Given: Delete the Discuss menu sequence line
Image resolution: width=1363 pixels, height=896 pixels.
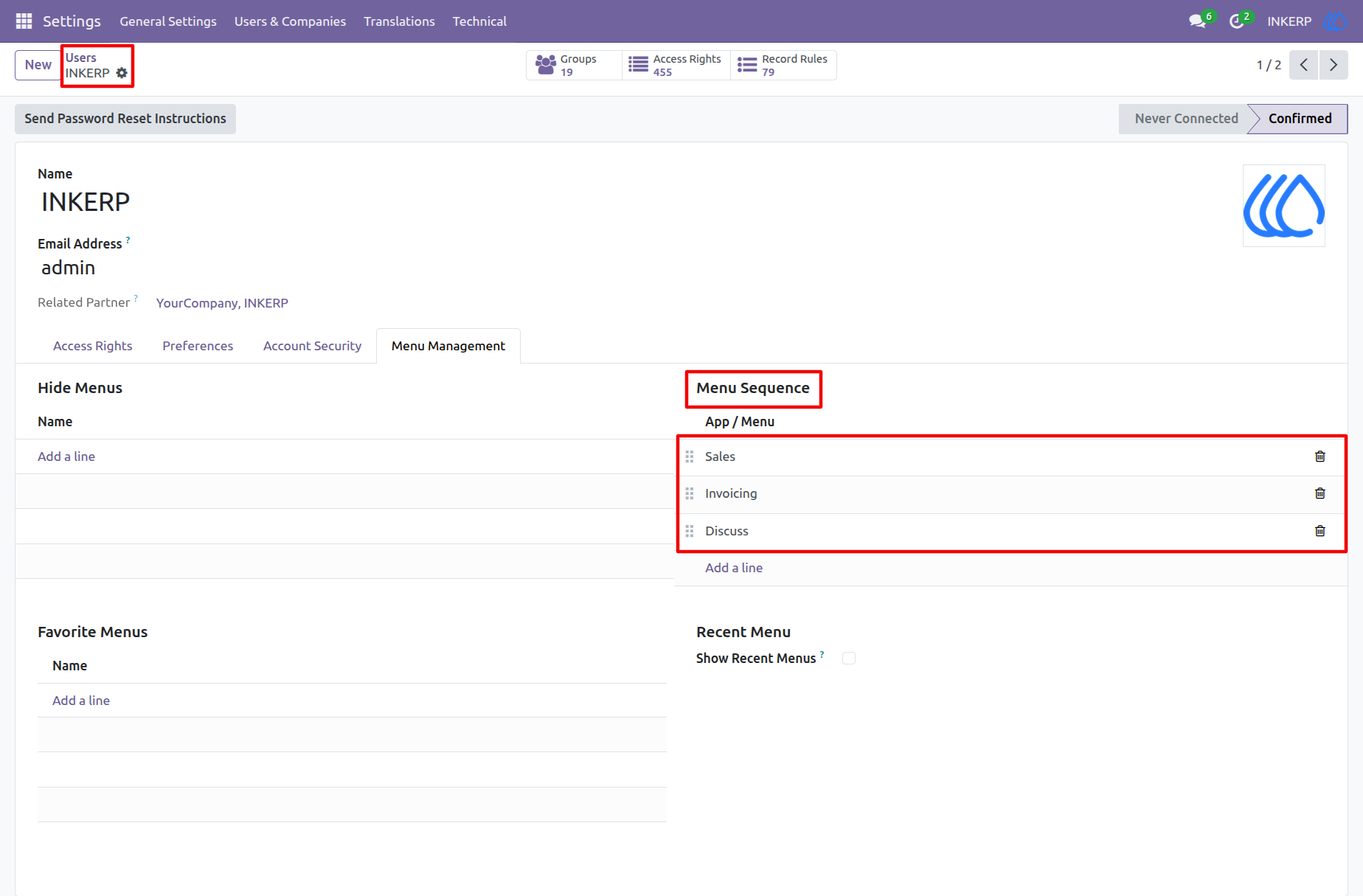Looking at the screenshot, I should [x=1320, y=531].
